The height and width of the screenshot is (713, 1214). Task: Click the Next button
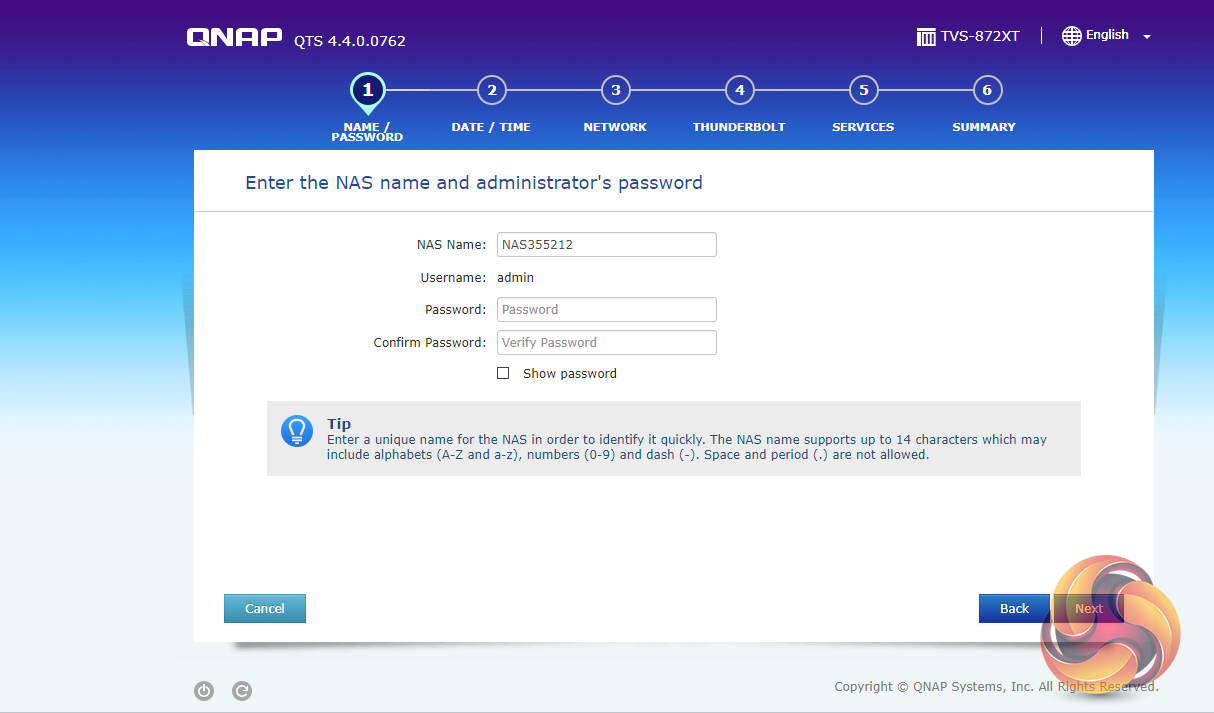(x=1089, y=608)
